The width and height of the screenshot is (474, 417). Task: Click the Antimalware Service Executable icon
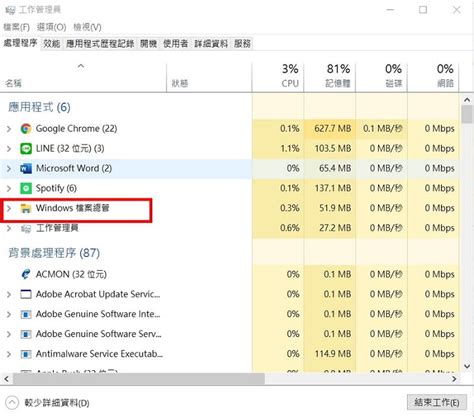26,354
